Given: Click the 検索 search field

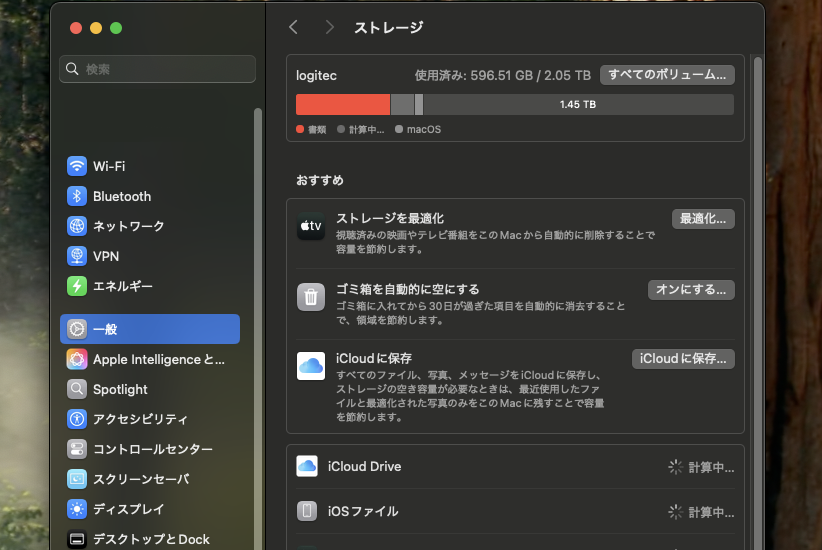Looking at the screenshot, I should (x=158, y=69).
